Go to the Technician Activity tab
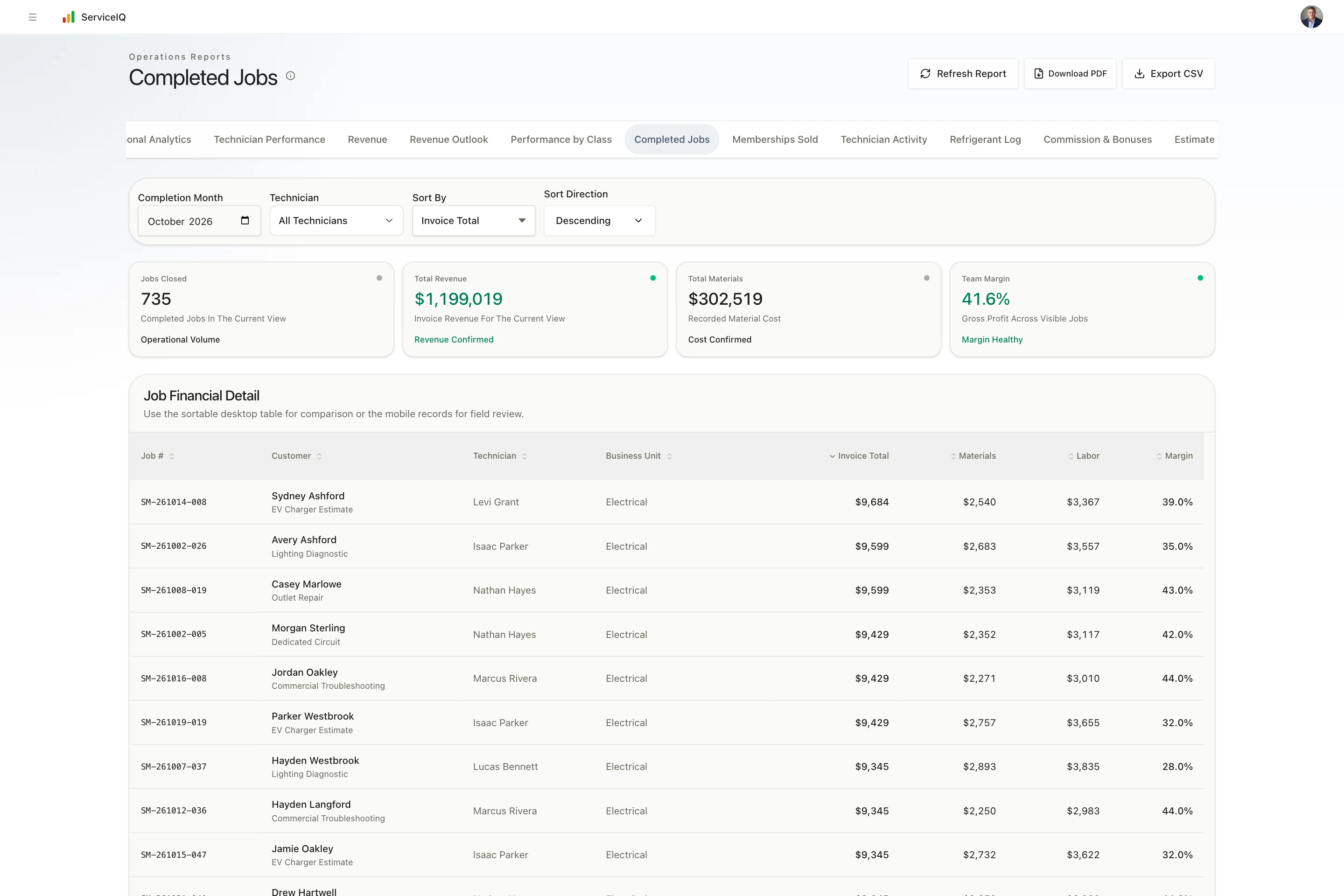Viewport: 1344px width, 896px height. [x=883, y=140]
